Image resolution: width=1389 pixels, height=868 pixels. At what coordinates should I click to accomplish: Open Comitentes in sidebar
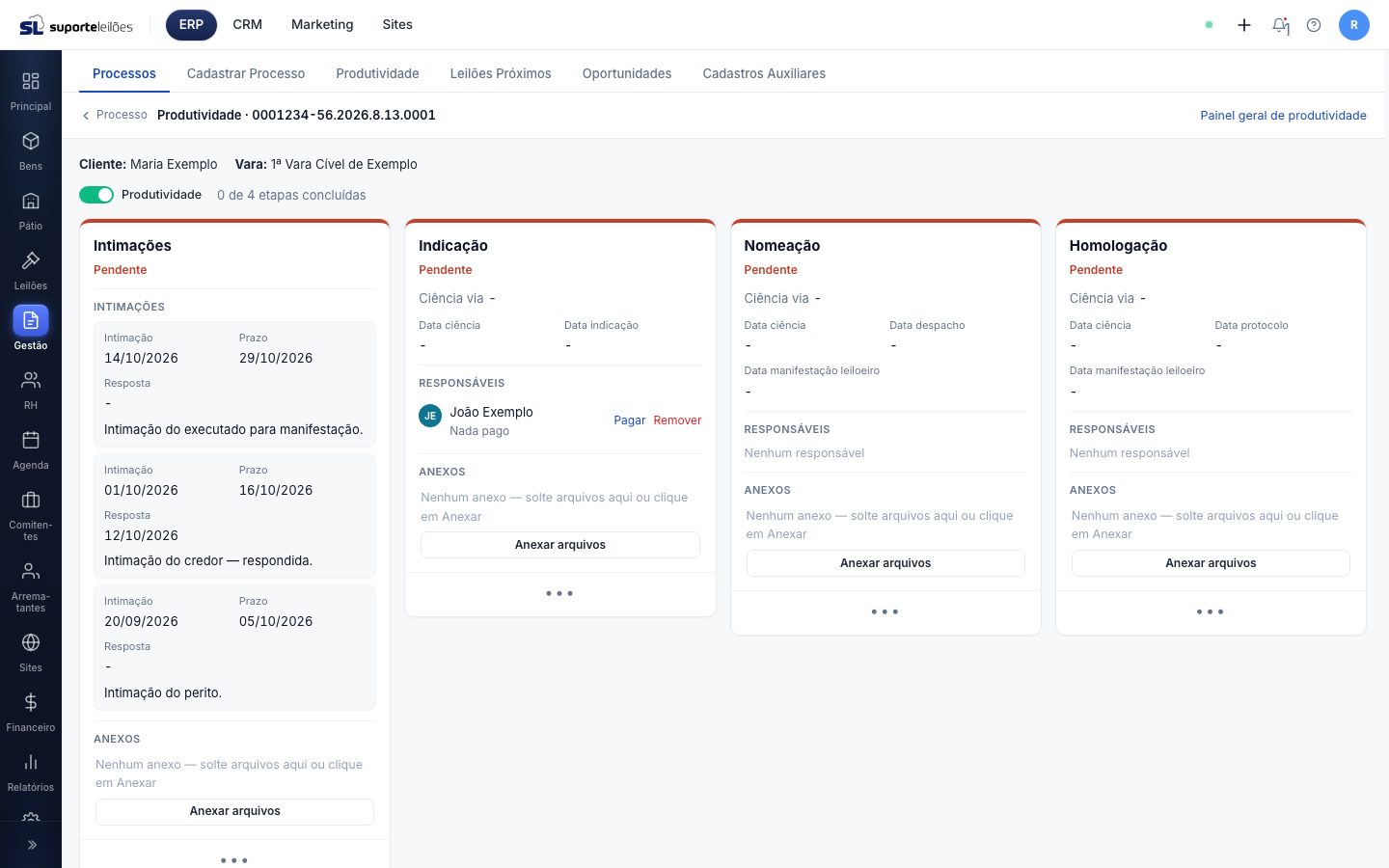pyautogui.click(x=31, y=515)
